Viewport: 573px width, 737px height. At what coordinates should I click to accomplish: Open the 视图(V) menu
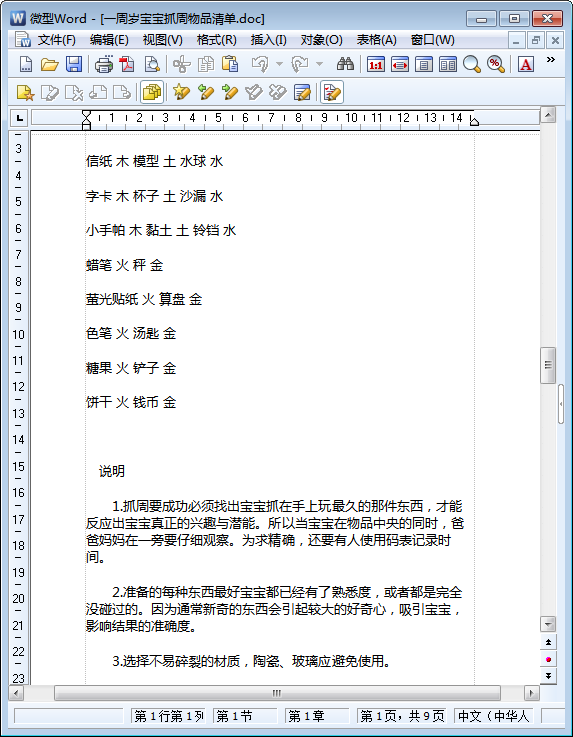(x=163, y=40)
